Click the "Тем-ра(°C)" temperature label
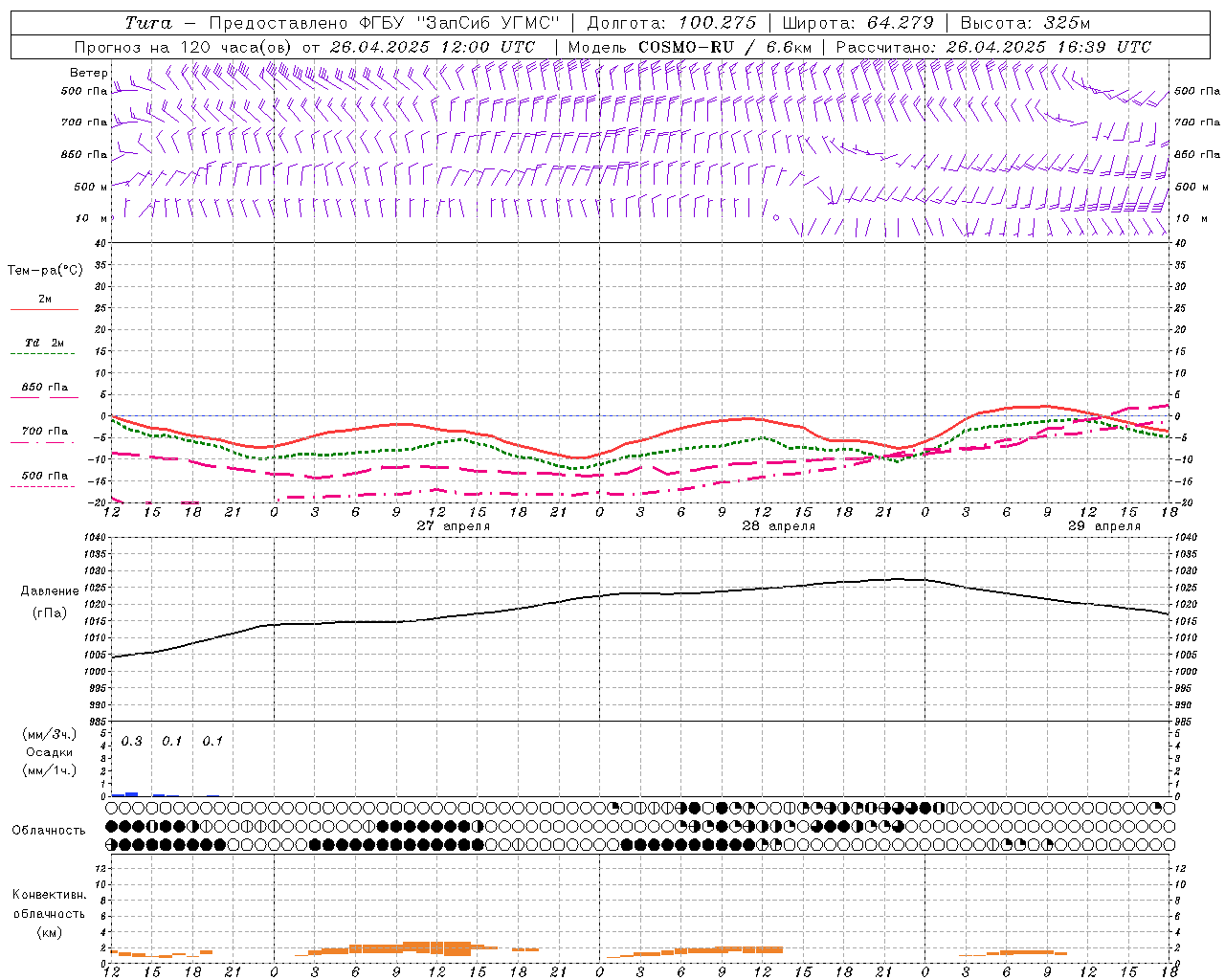This screenshot has height=980, width=1225. point(45,271)
